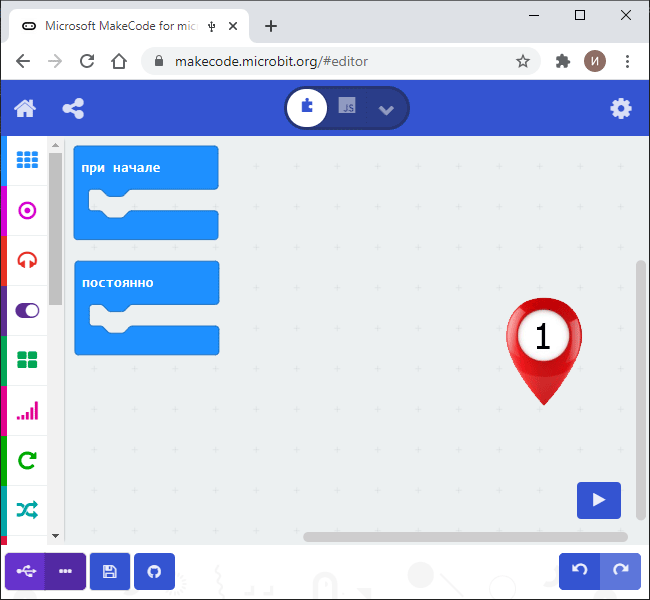
Task: Open the browser home page
Action: [119, 61]
